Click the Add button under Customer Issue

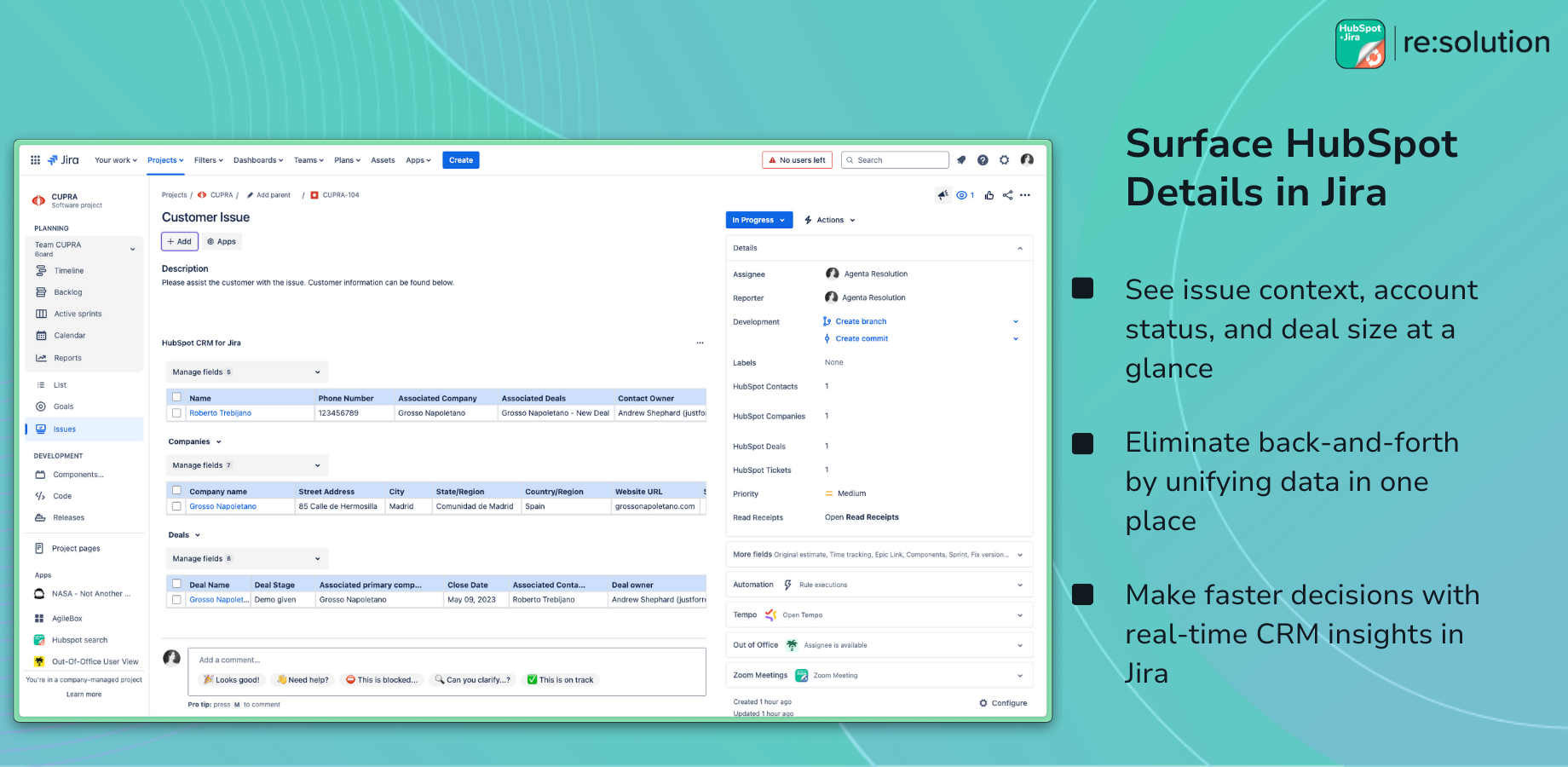180,241
